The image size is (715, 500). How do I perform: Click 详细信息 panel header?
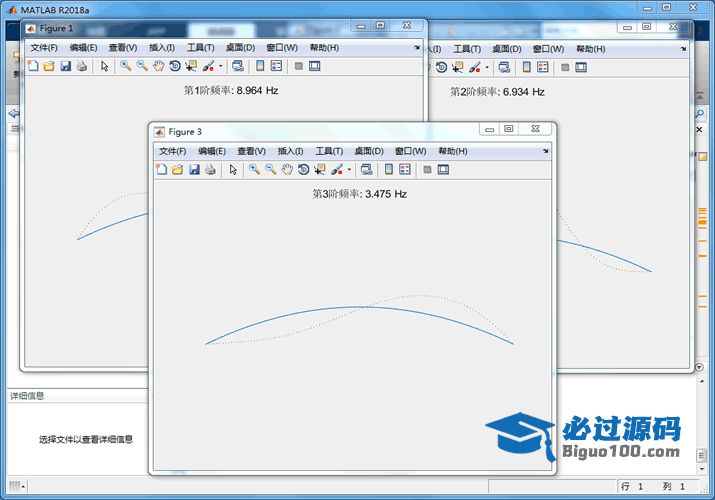coord(78,396)
